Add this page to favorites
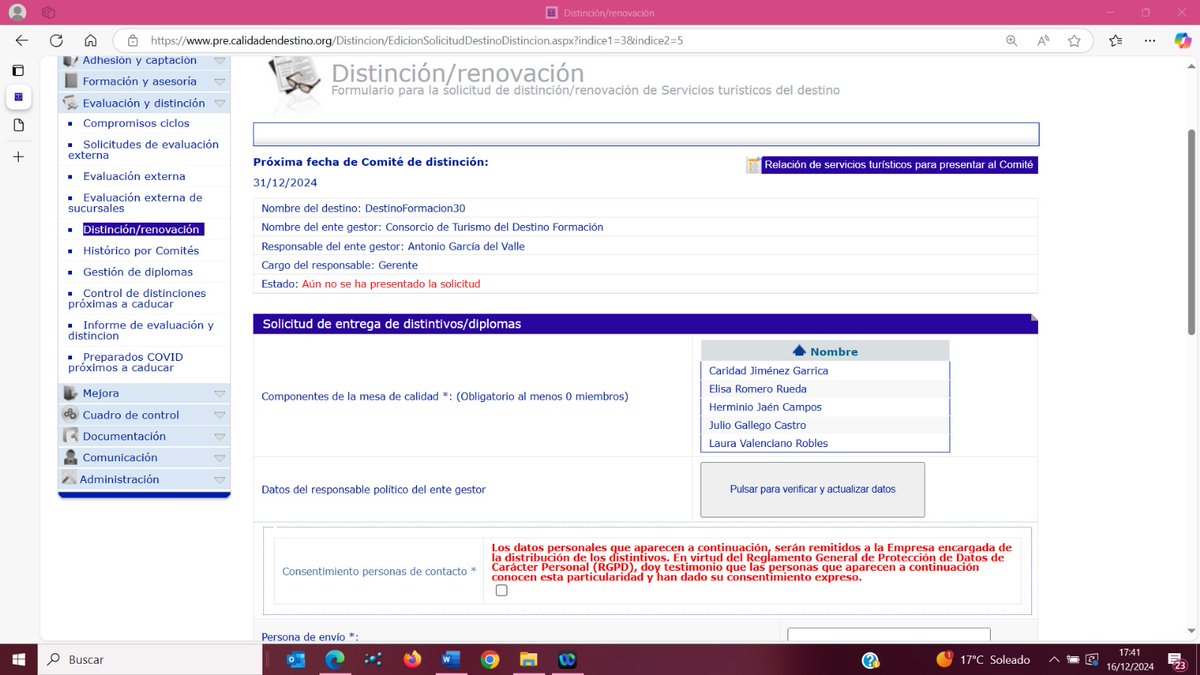 pos(1074,41)
